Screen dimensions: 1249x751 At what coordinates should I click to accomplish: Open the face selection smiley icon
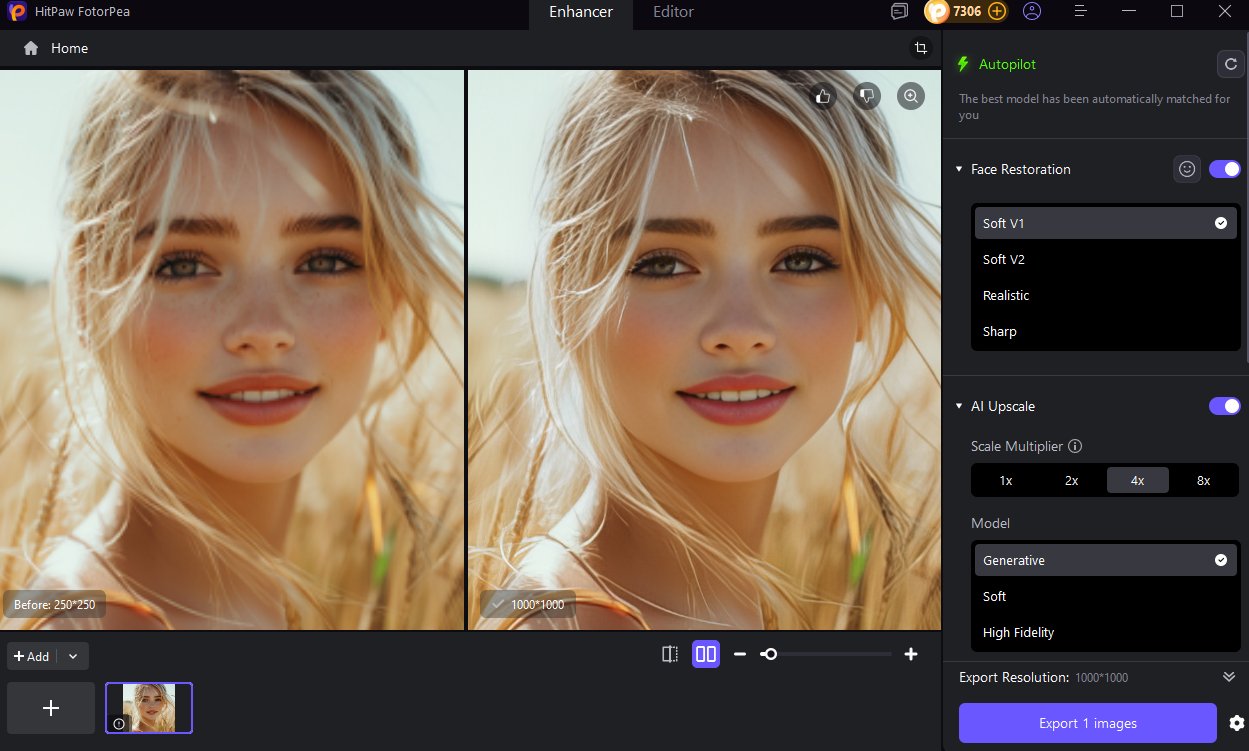pyautogui.click(x=1187, y=169)
